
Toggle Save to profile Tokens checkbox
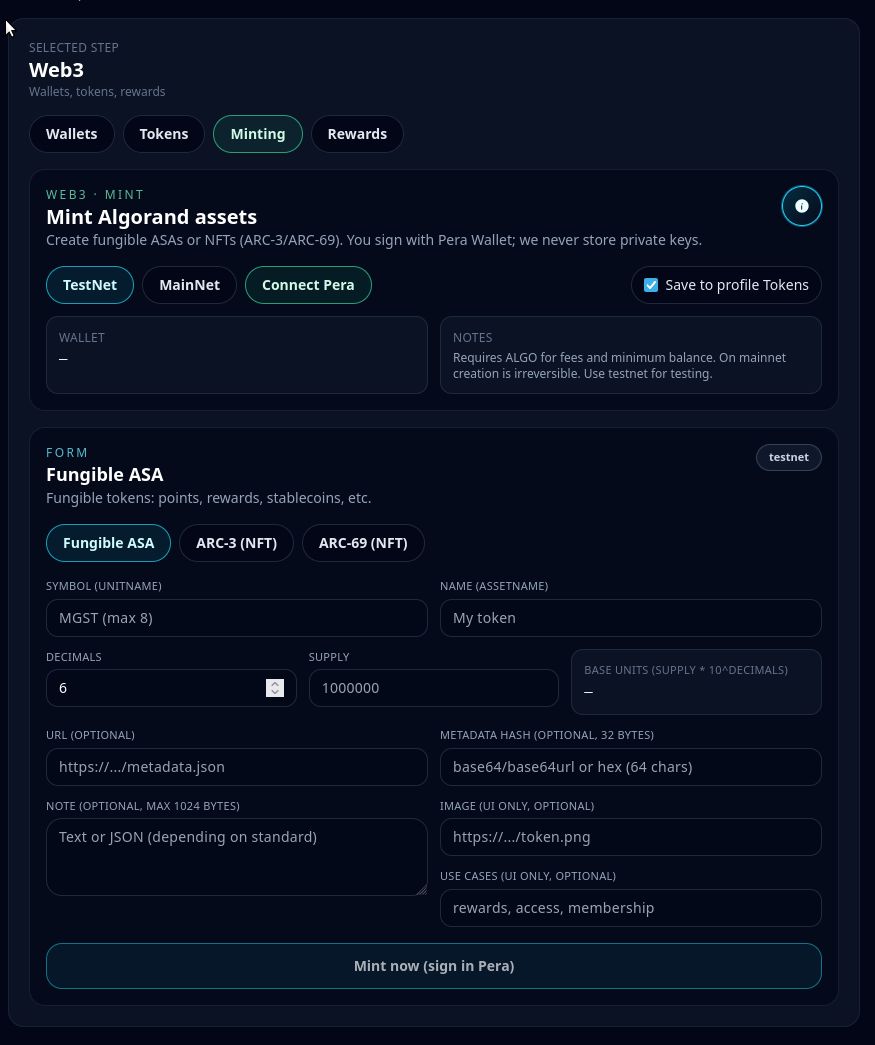[651, 285]
